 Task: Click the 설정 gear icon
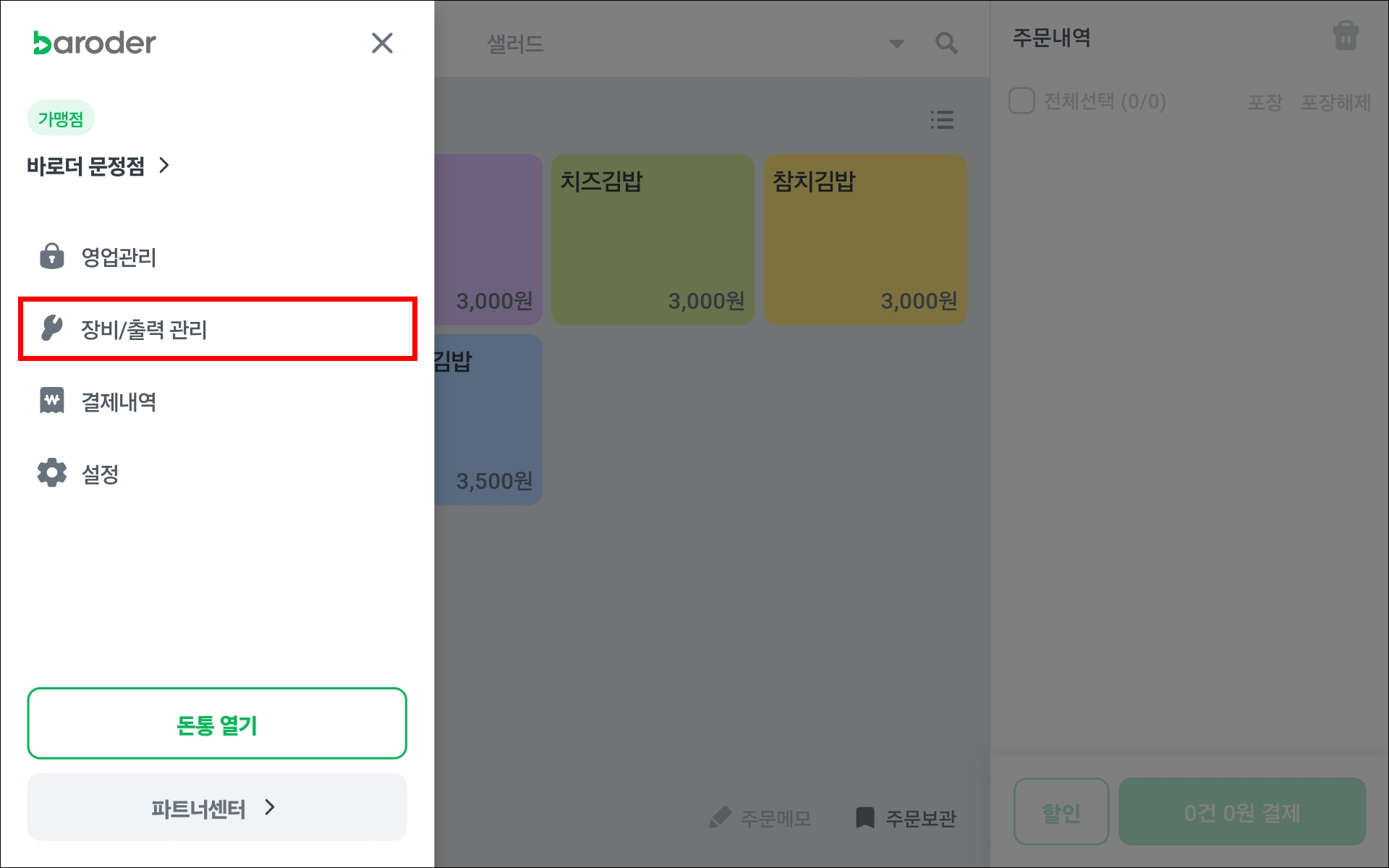tap(51, 473)
